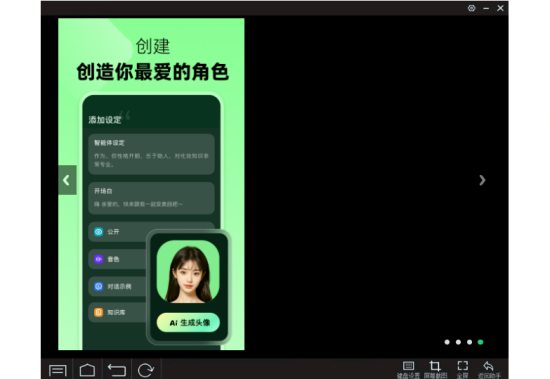Minimize the emulator window
The height and width of the screenshot is (379, 550).
pyautogui.click(x=486, y=8)
